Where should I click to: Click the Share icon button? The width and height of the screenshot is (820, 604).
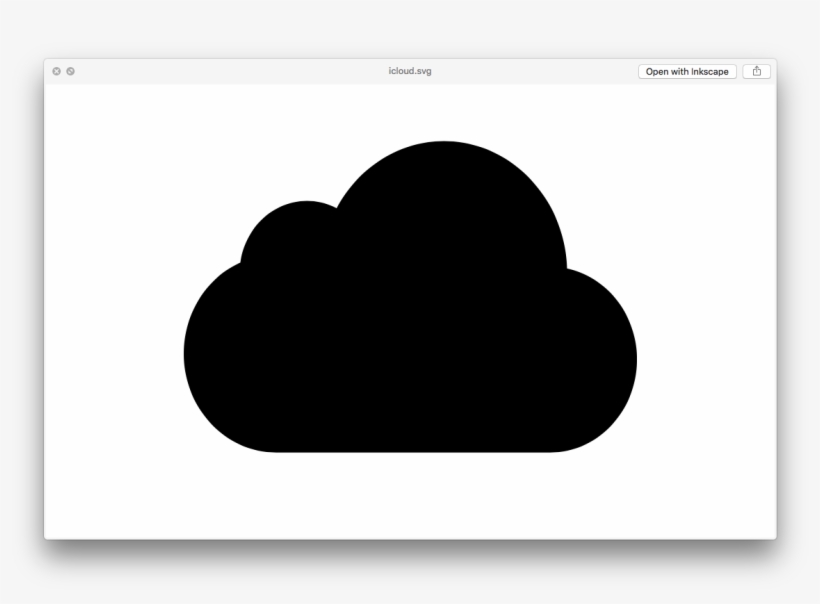click(x=756, y=72)
